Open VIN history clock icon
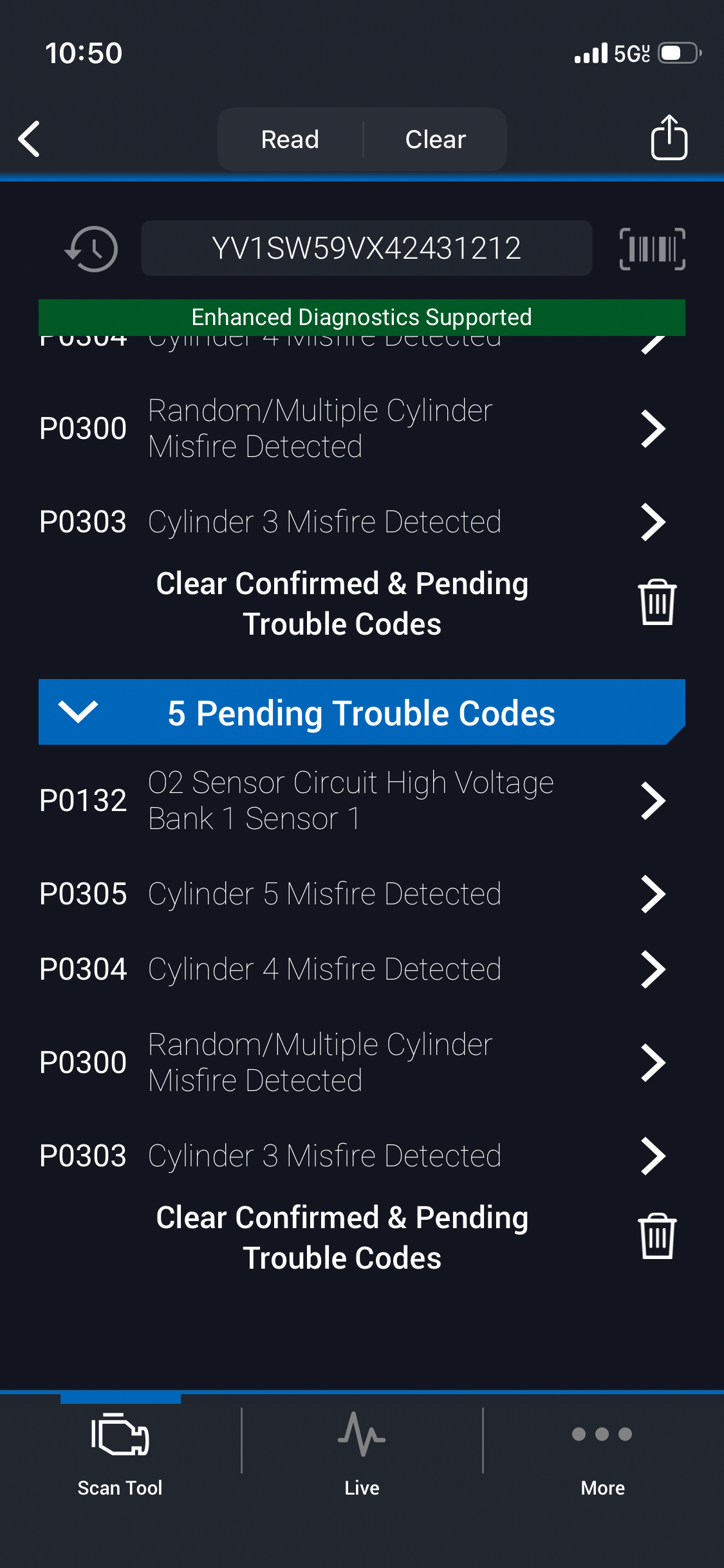The height and width of the screenshot is (1568, 724). 91,248
